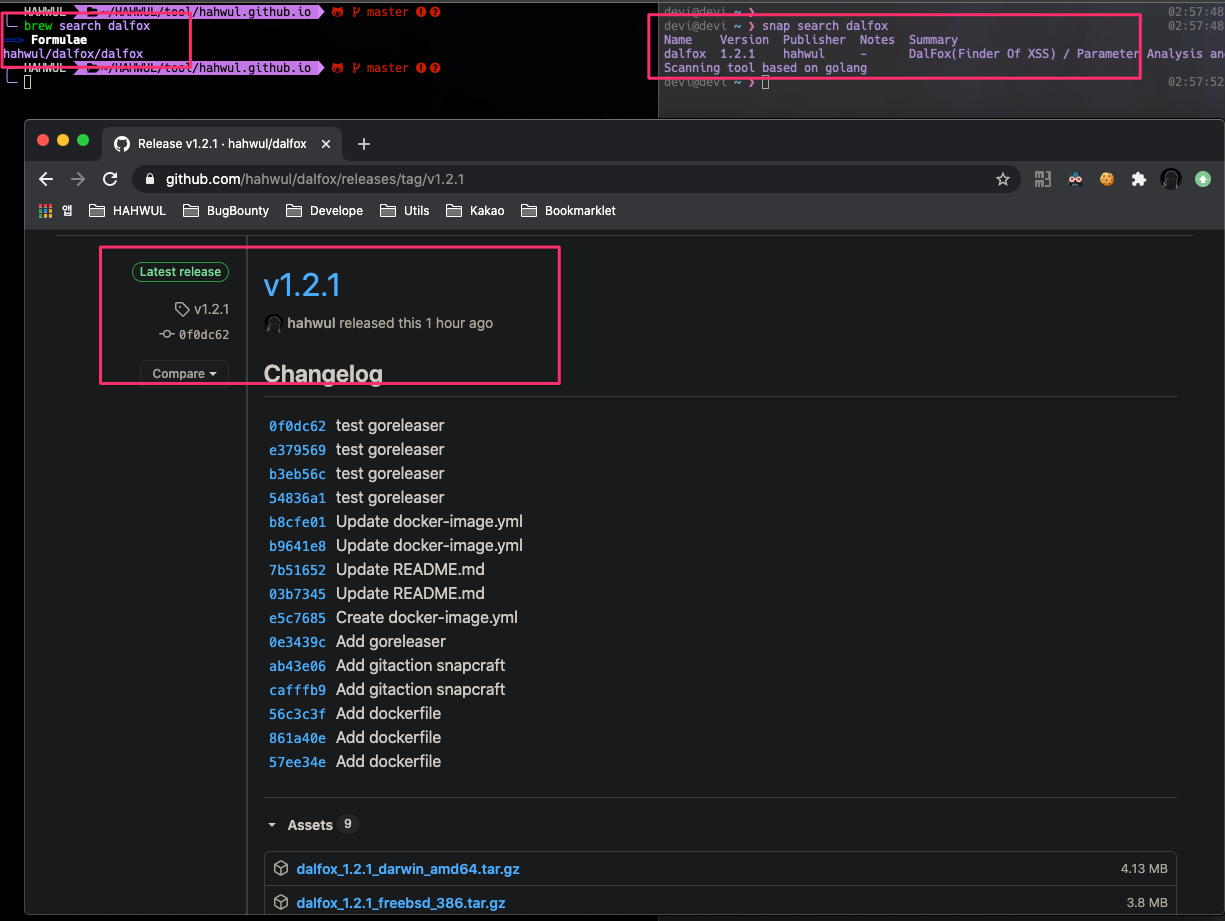This screenshot has width=1225, height=921.
Task: Open changelog commit 861a40e
Action: point(297,738)
